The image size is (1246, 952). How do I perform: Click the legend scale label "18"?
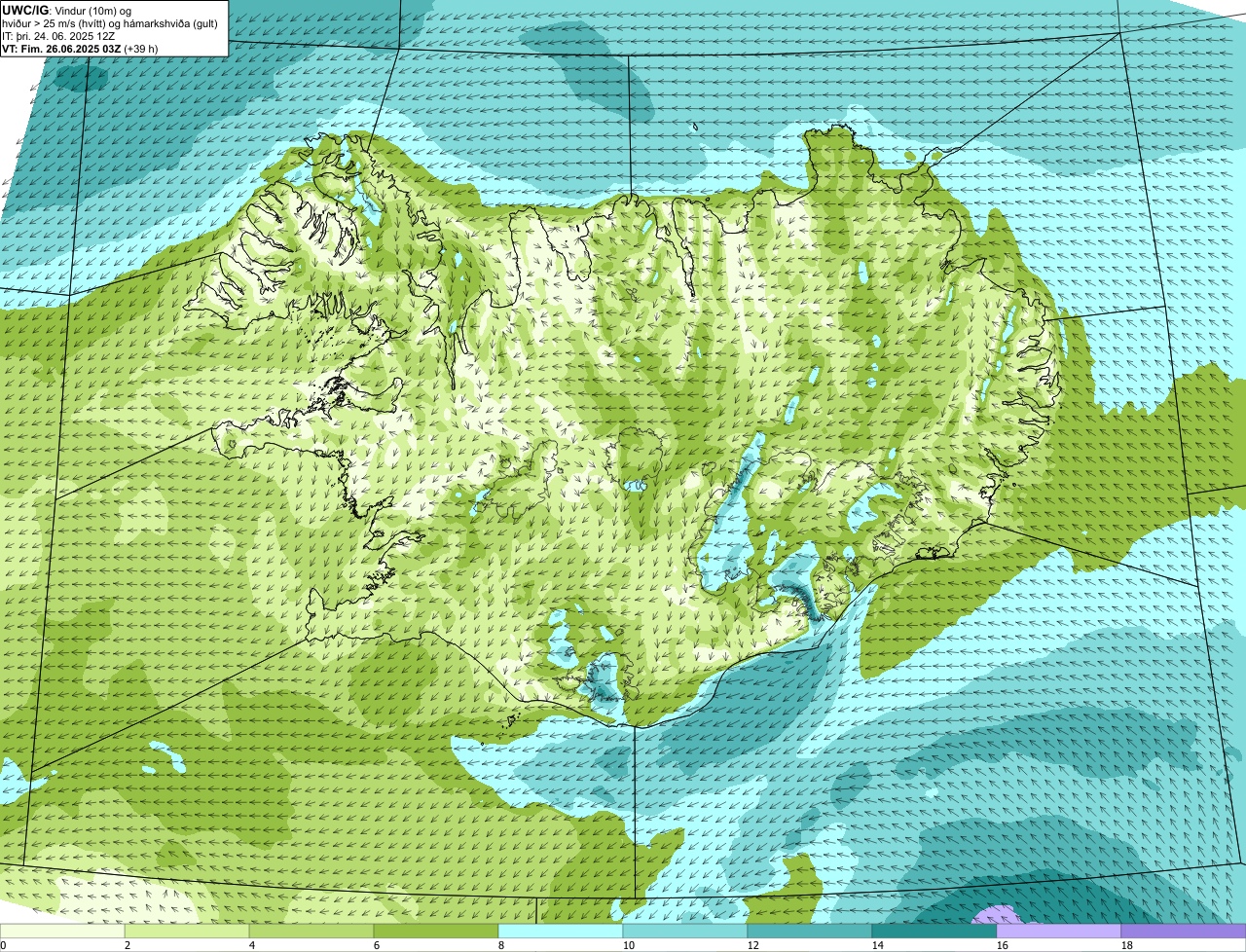(1127, 945)
